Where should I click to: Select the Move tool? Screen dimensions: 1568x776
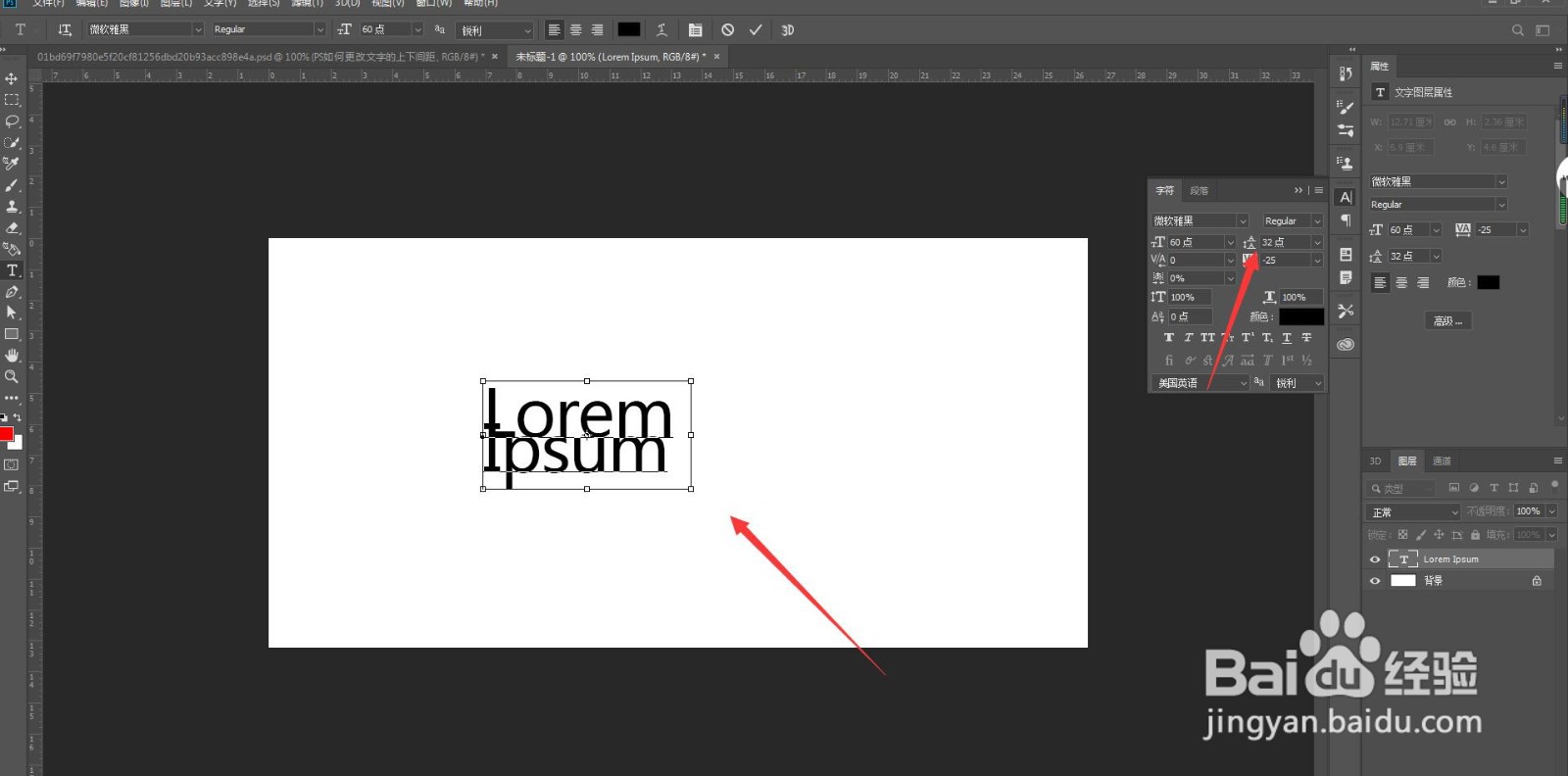click(x=12, y=78)
